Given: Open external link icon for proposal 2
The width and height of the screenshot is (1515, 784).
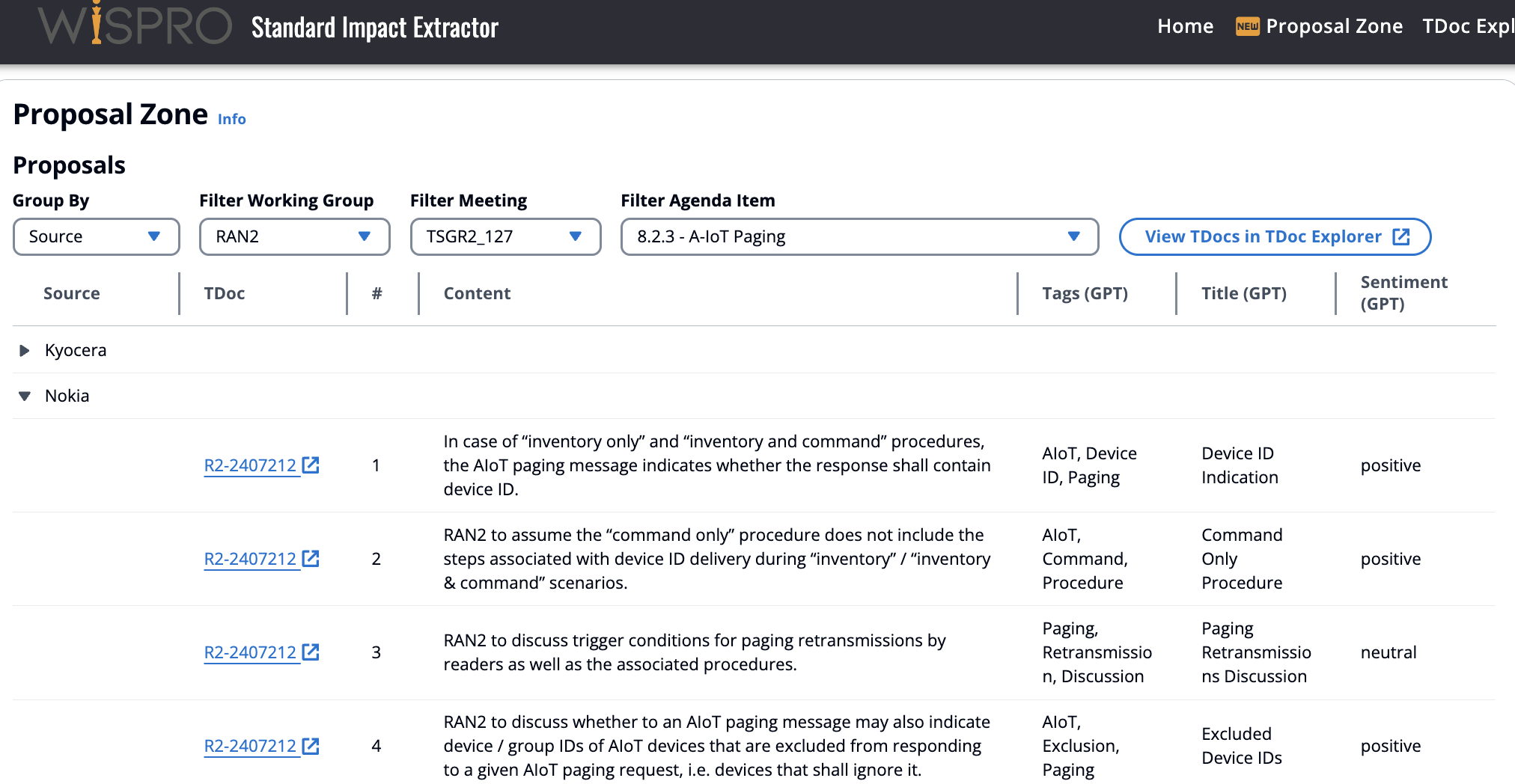Looking at the screenshot, I should (311, 559).
